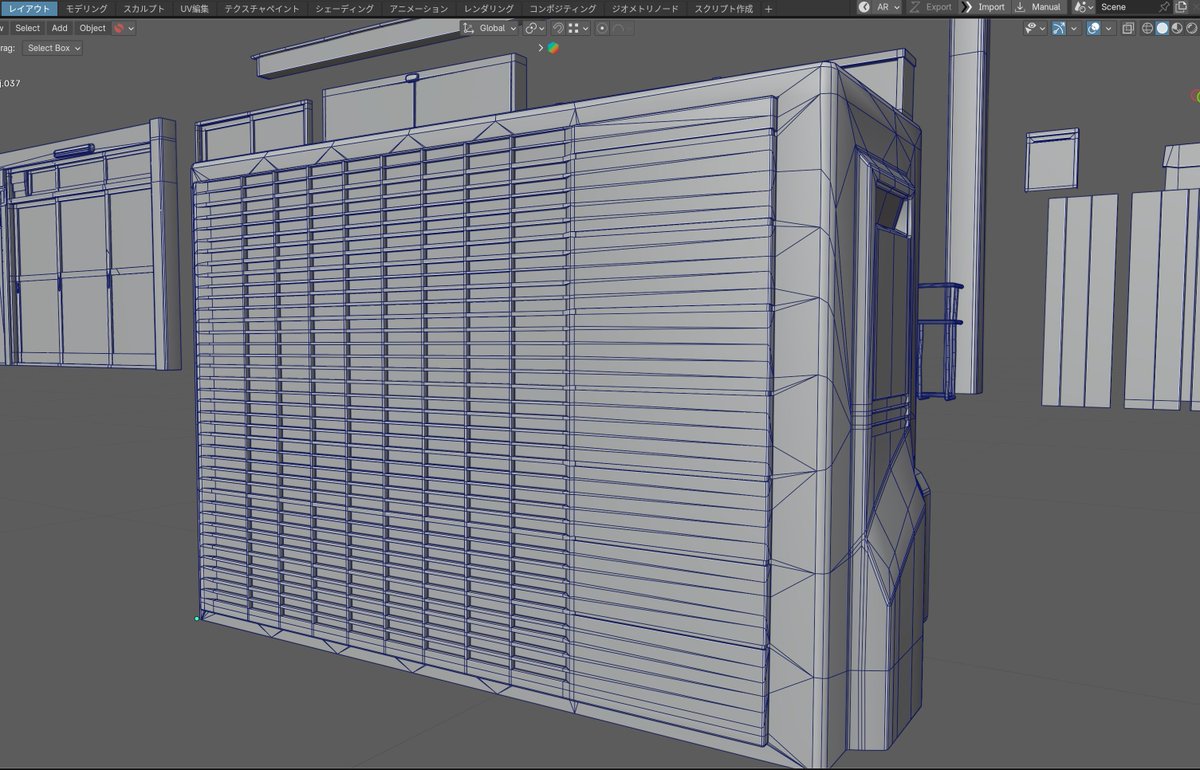Viewport: 1200px width, 770px height.
Task: Select solid viewport shading sphere
Action: (x=1162, y=28)
